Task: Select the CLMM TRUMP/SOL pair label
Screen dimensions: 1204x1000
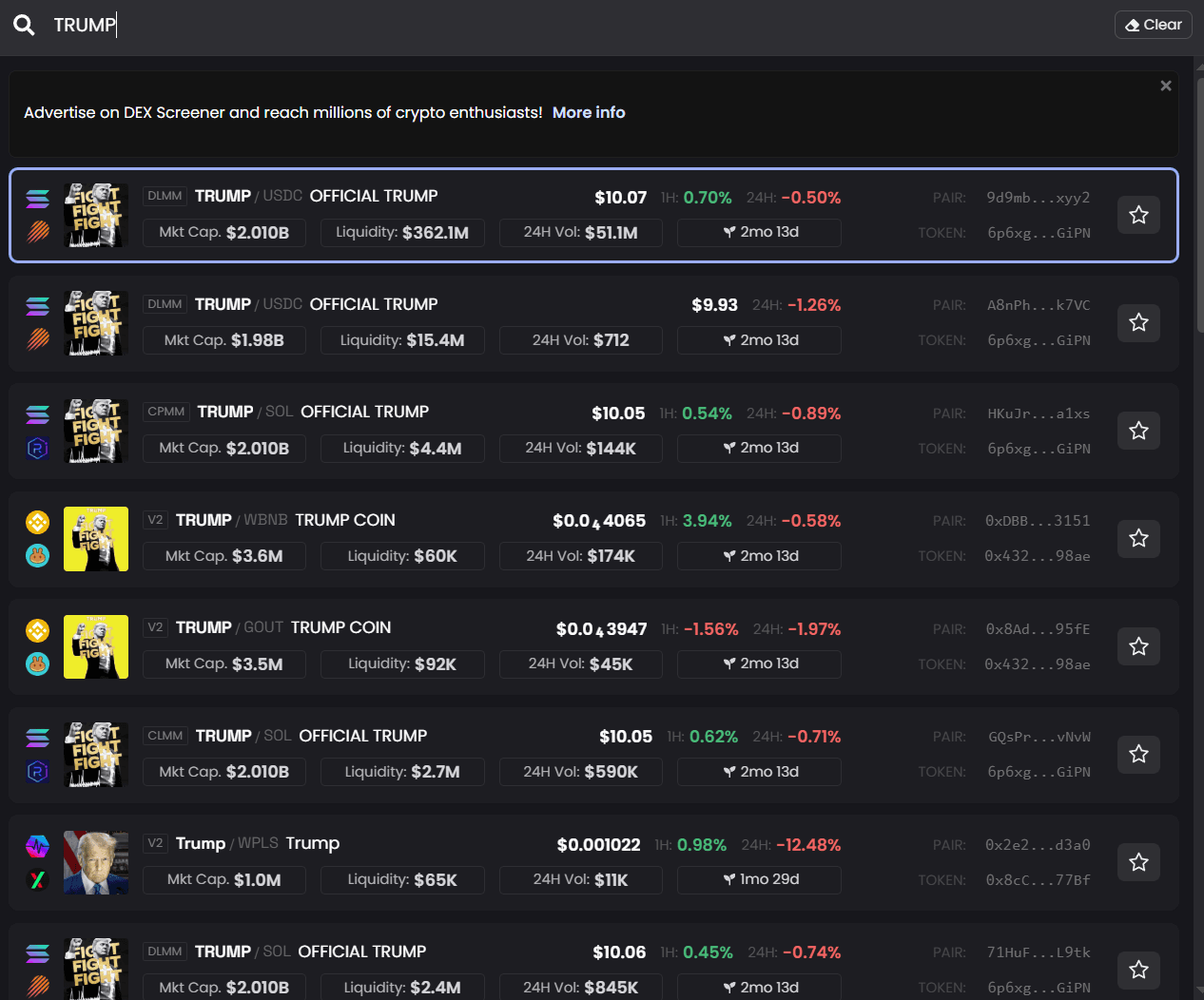Action: point(165,735)
